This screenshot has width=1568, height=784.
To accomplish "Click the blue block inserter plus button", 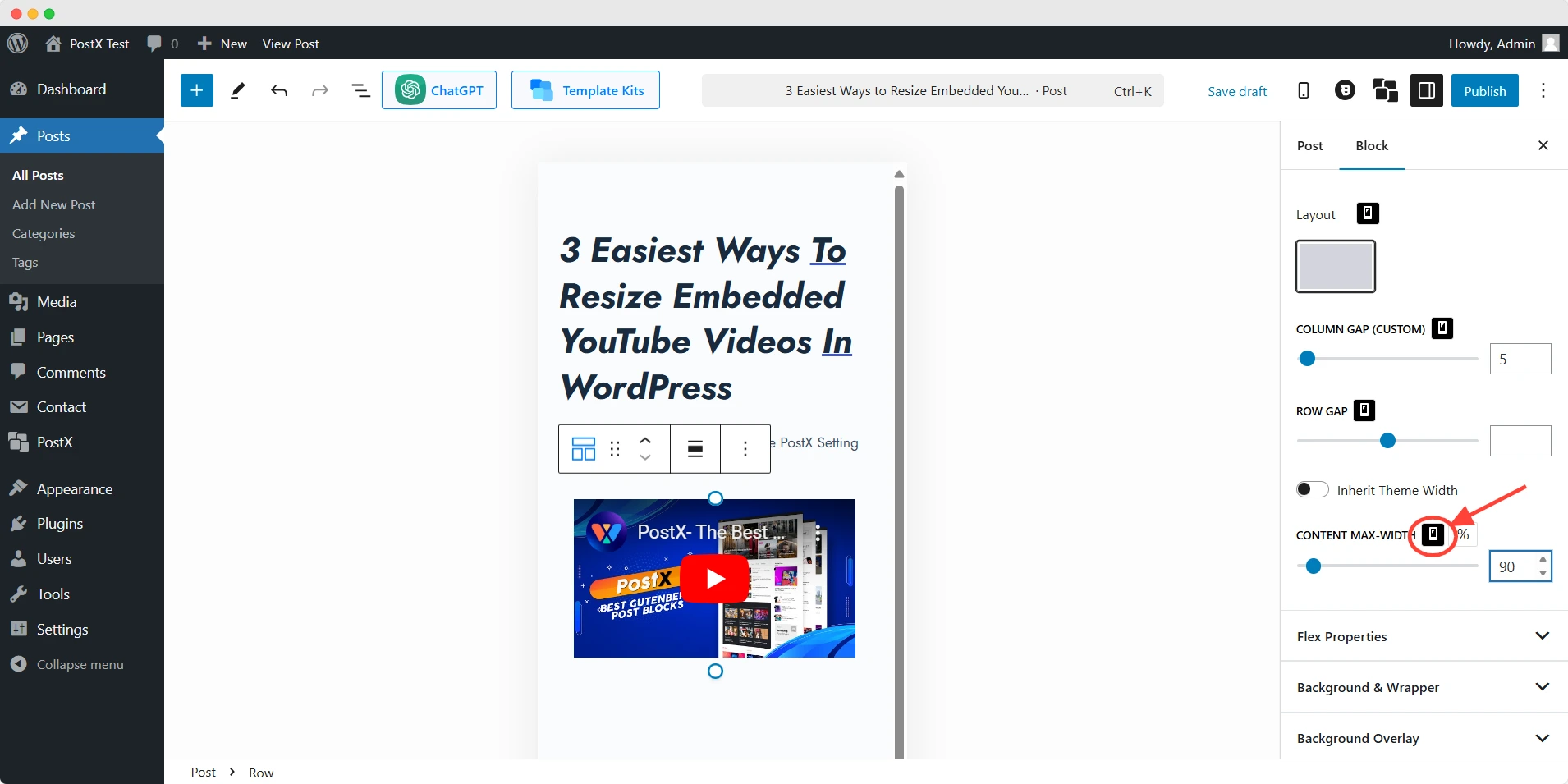I will (197, 90).
